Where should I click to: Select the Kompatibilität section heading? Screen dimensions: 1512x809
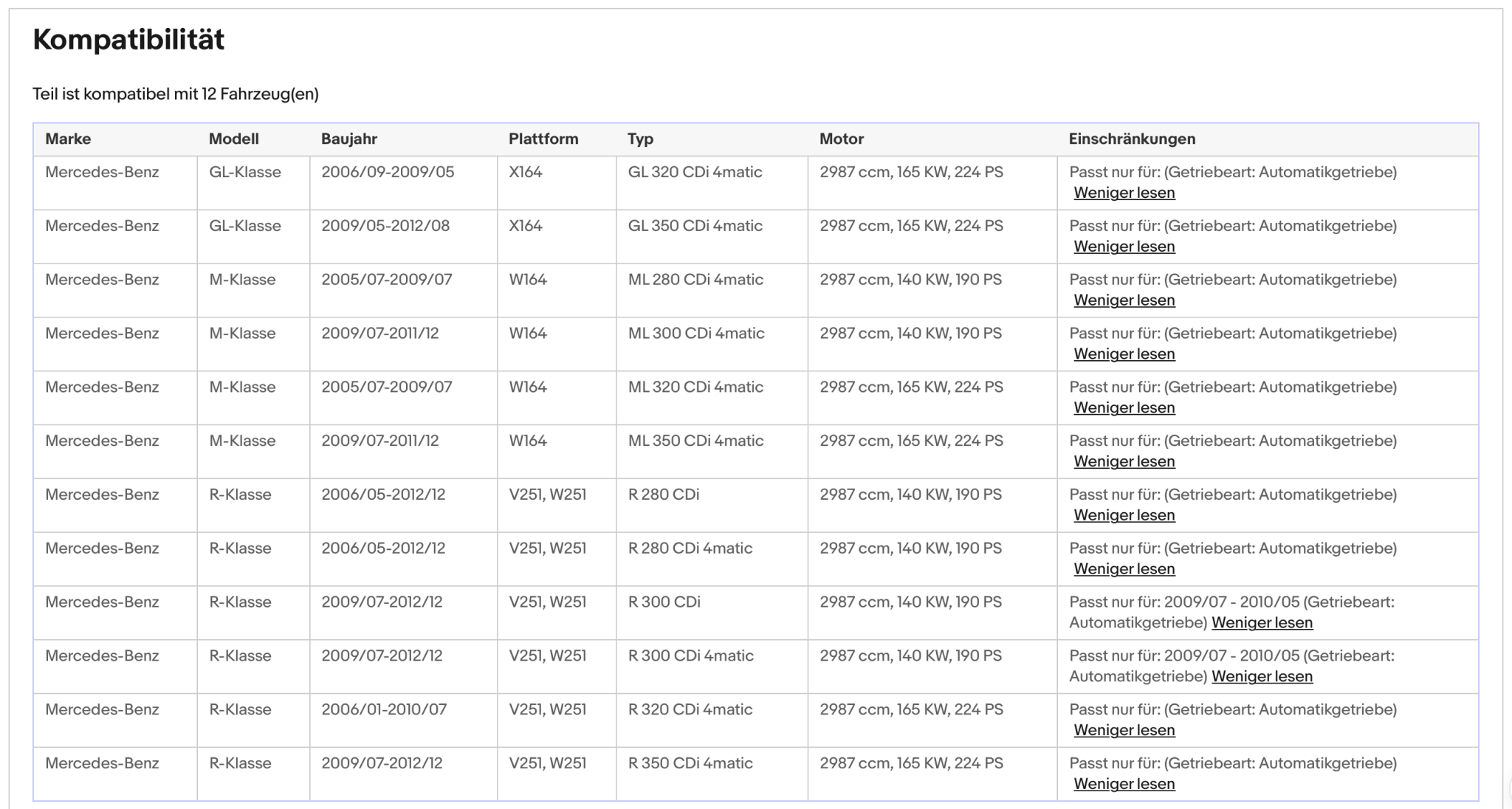click(x=128, y=39)
